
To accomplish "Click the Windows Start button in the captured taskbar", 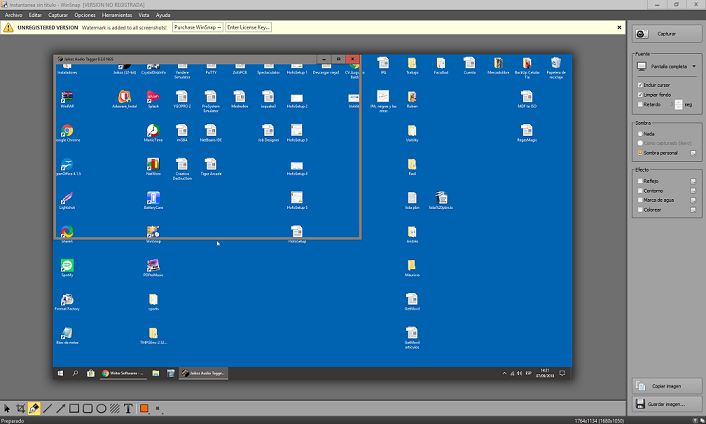I will (x=60, y=373).
